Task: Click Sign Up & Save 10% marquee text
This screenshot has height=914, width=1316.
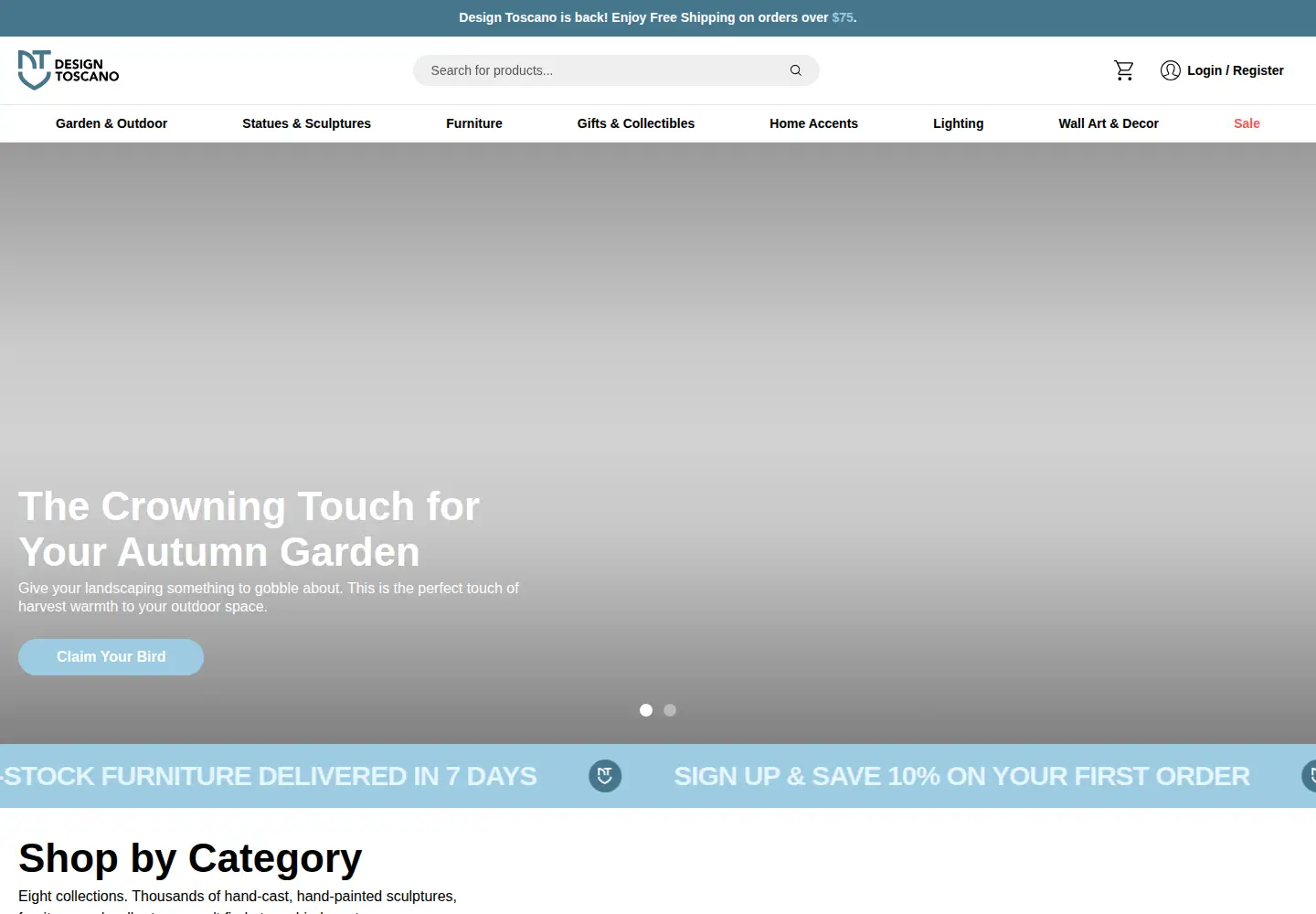Action: [961, 776]
